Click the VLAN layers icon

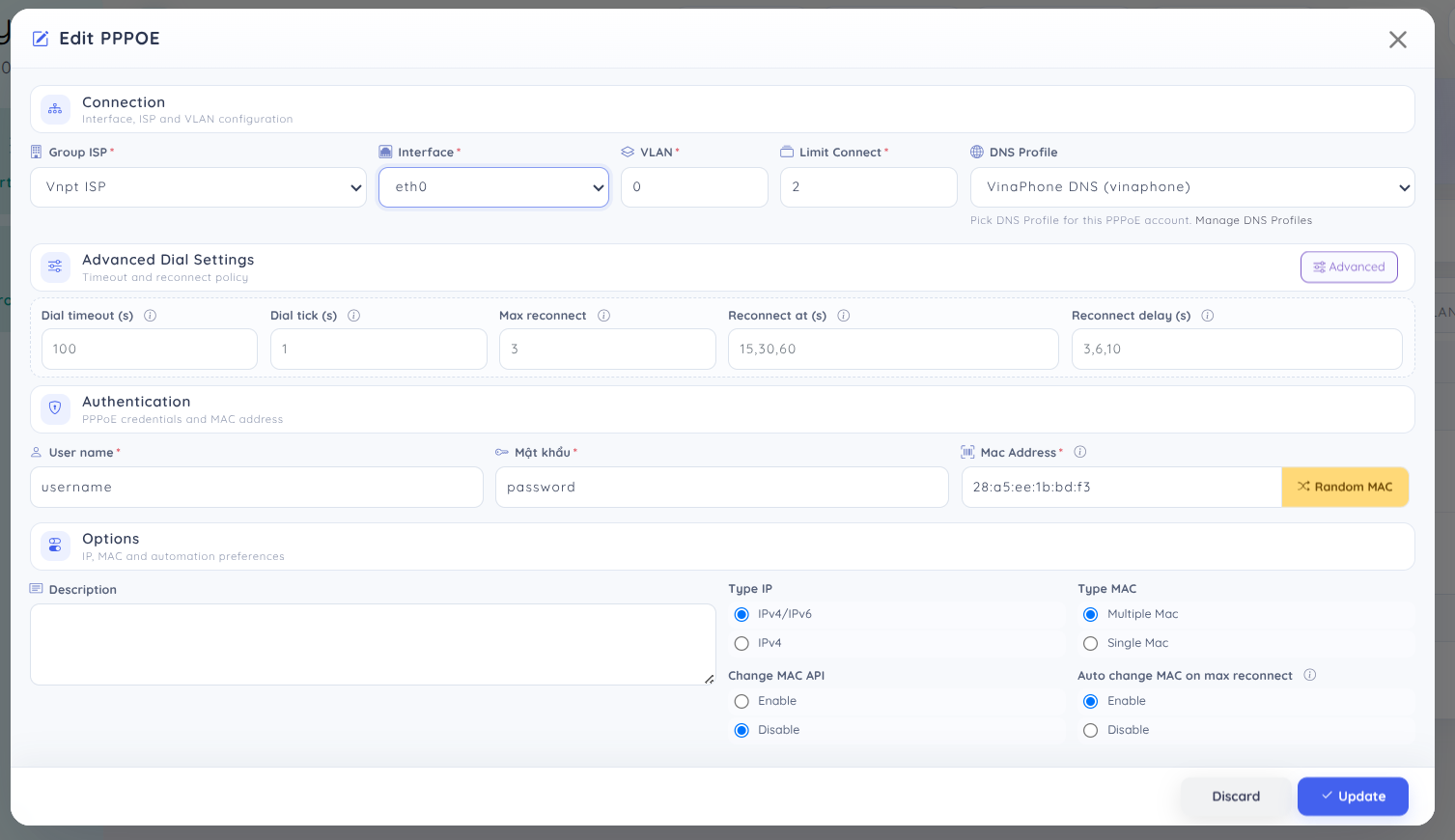coord(628,152)
